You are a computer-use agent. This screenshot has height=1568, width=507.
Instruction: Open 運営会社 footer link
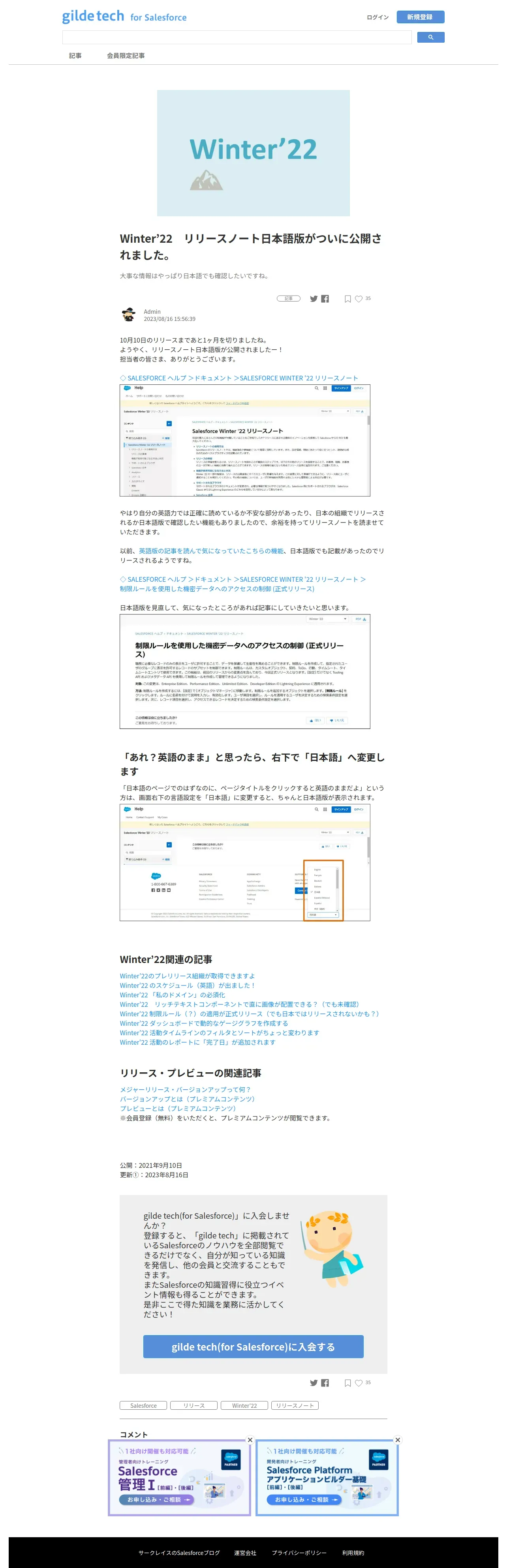(245, 1553)
